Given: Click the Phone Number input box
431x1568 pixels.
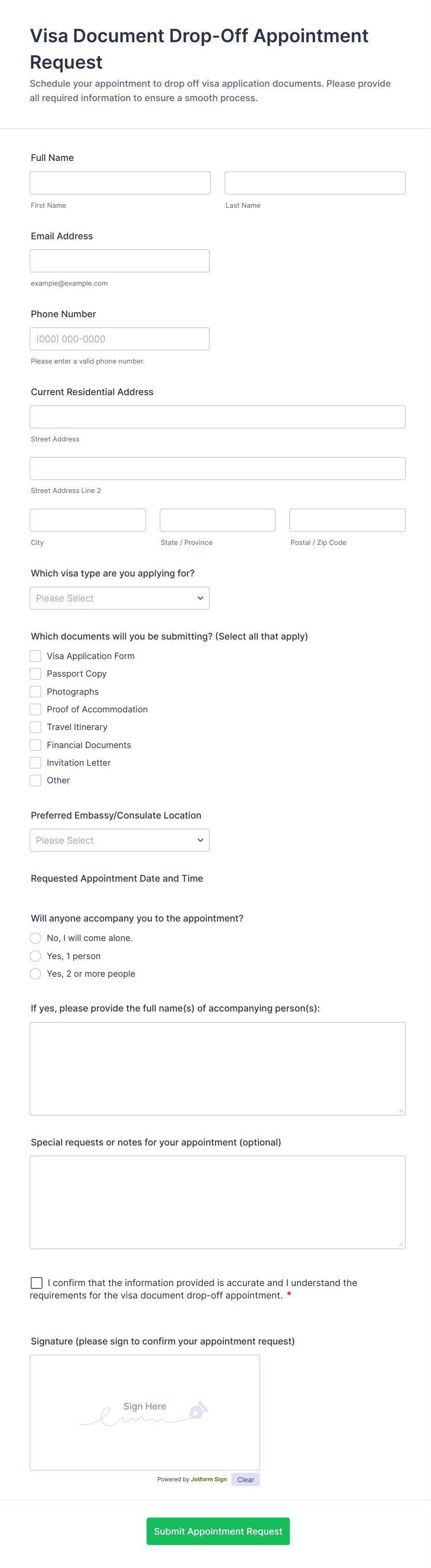Looking at the screenshot, I should click(119, 339).
